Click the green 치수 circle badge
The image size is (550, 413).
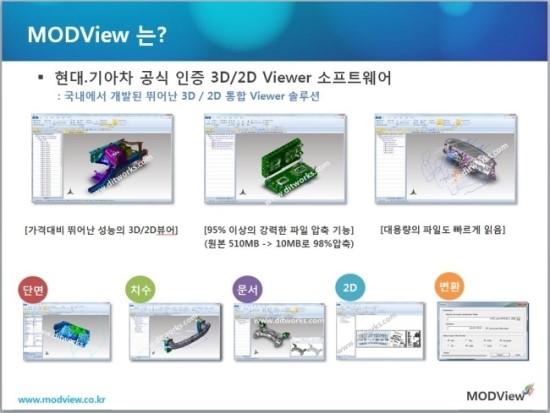pyautogui.click(x=140, y=289)
